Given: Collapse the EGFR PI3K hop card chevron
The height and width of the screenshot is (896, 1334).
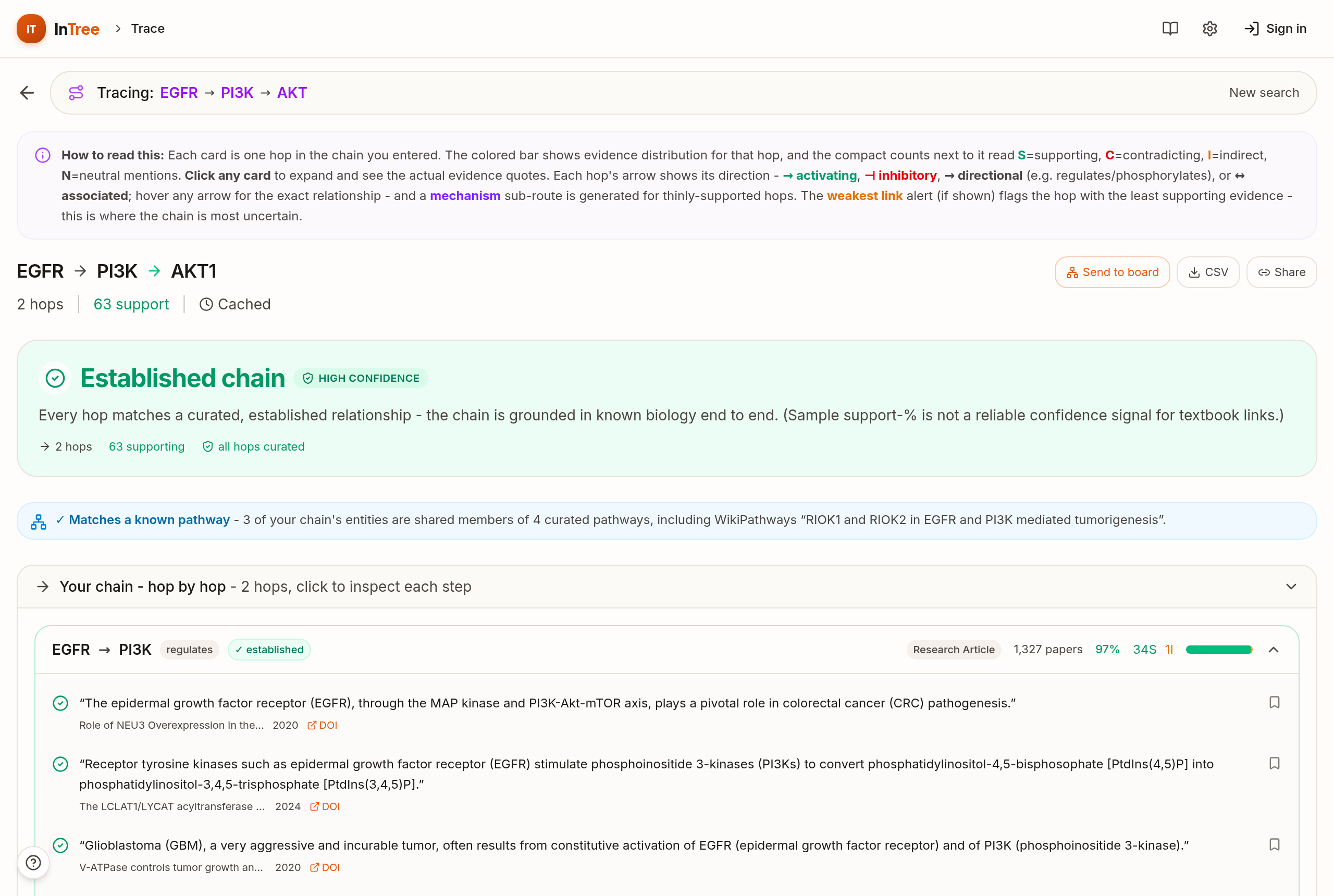Looking at the screenshot, I should (x=1273, y=650).
